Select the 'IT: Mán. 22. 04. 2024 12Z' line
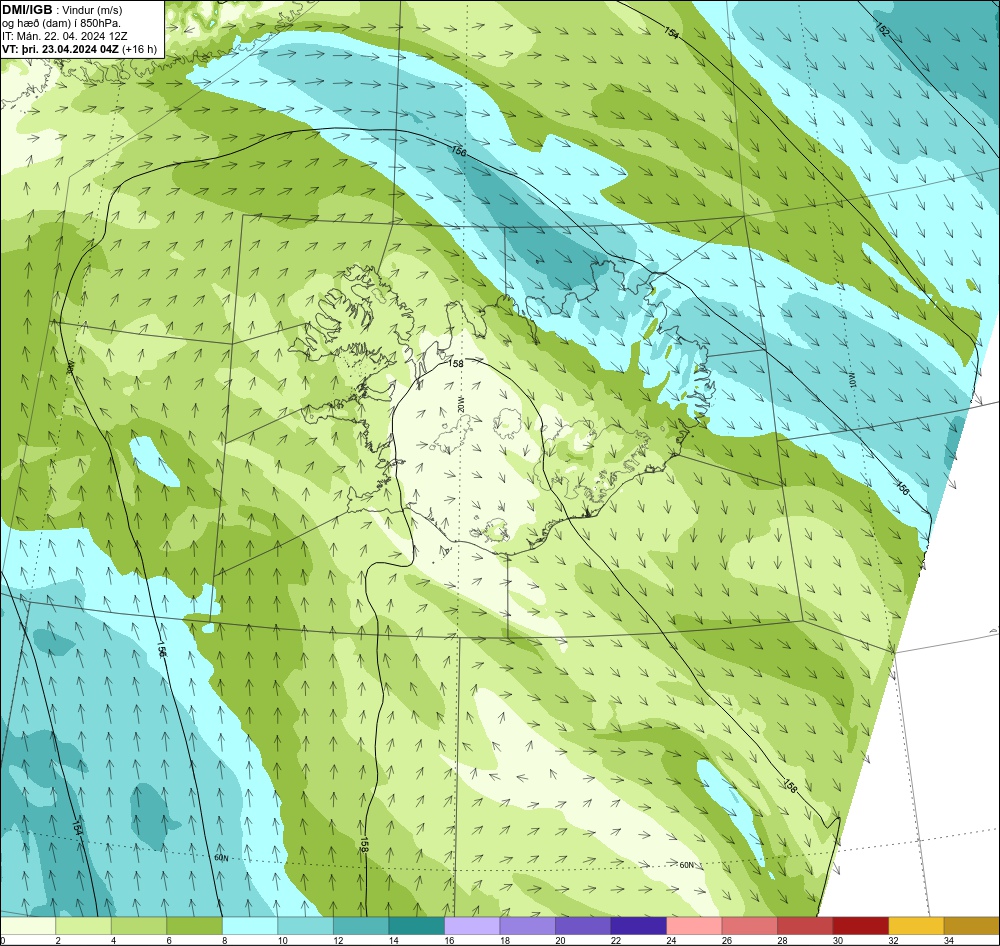This screenshot has width=1000, height=946. [x=64, y=36]
